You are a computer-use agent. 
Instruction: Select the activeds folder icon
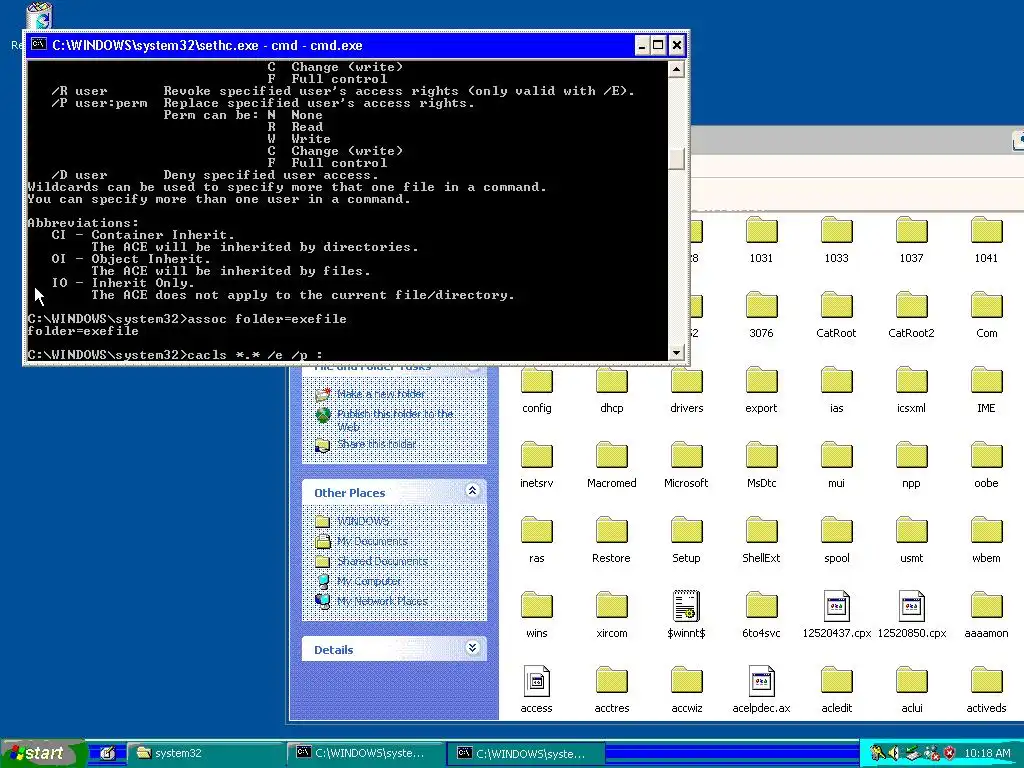pyautogui.click(x=987, y=682)
